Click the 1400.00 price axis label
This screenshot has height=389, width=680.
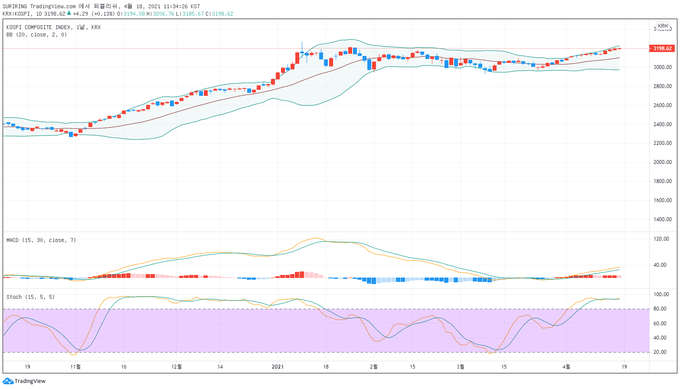[x=663, y=219]
